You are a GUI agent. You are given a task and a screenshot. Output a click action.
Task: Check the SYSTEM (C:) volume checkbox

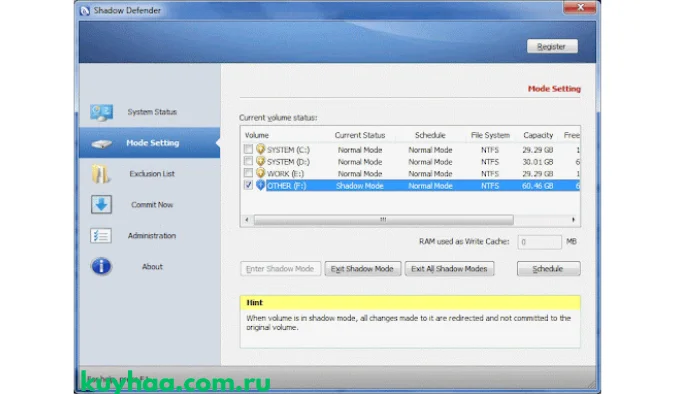(x=248, y=149)
